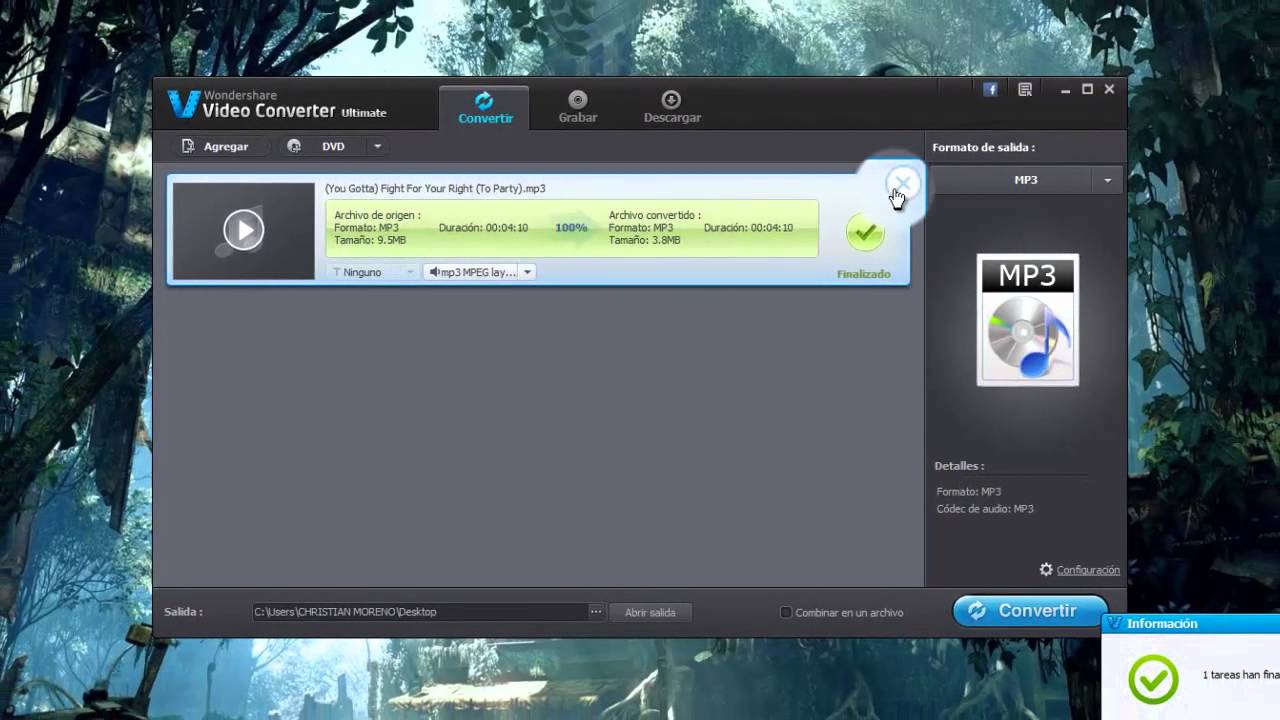Click the gear icon beside Configuración

[x=1046, y=569]
